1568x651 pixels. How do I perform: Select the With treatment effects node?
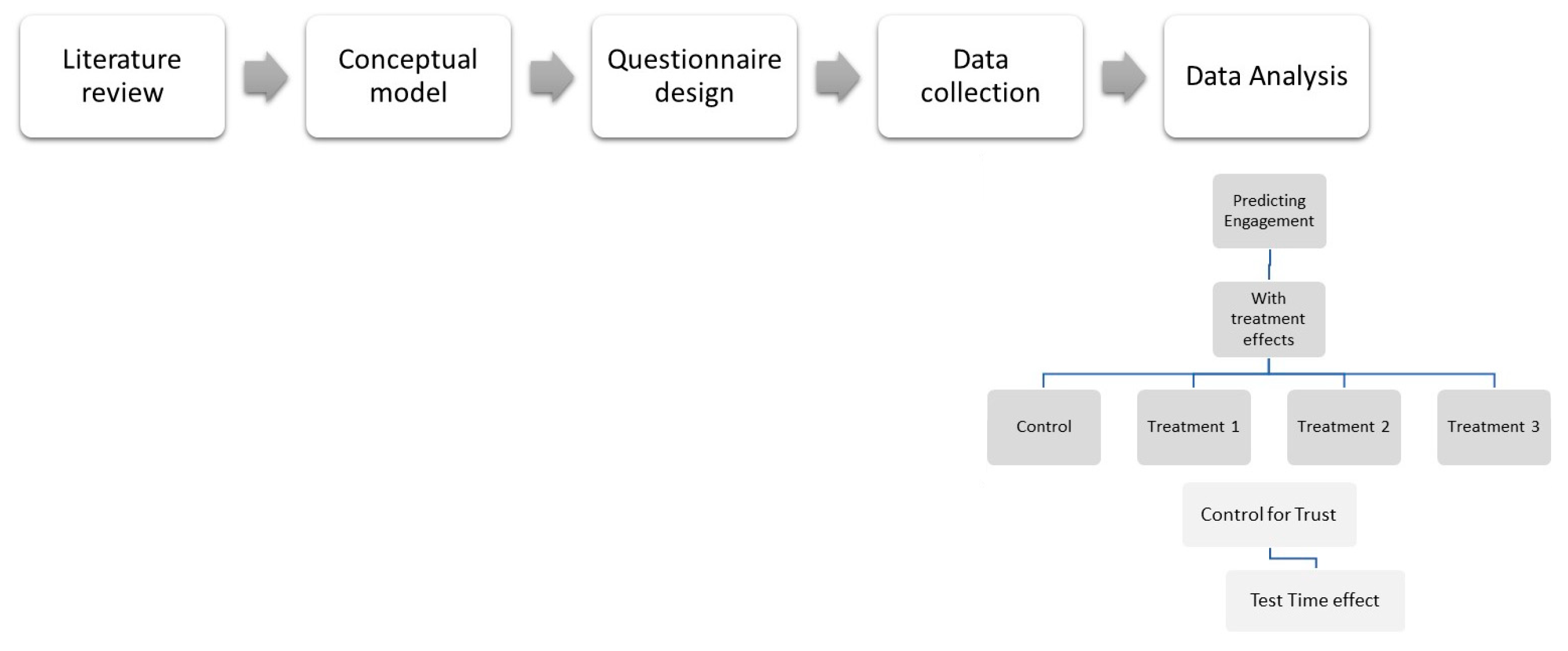coord(1269,319)
